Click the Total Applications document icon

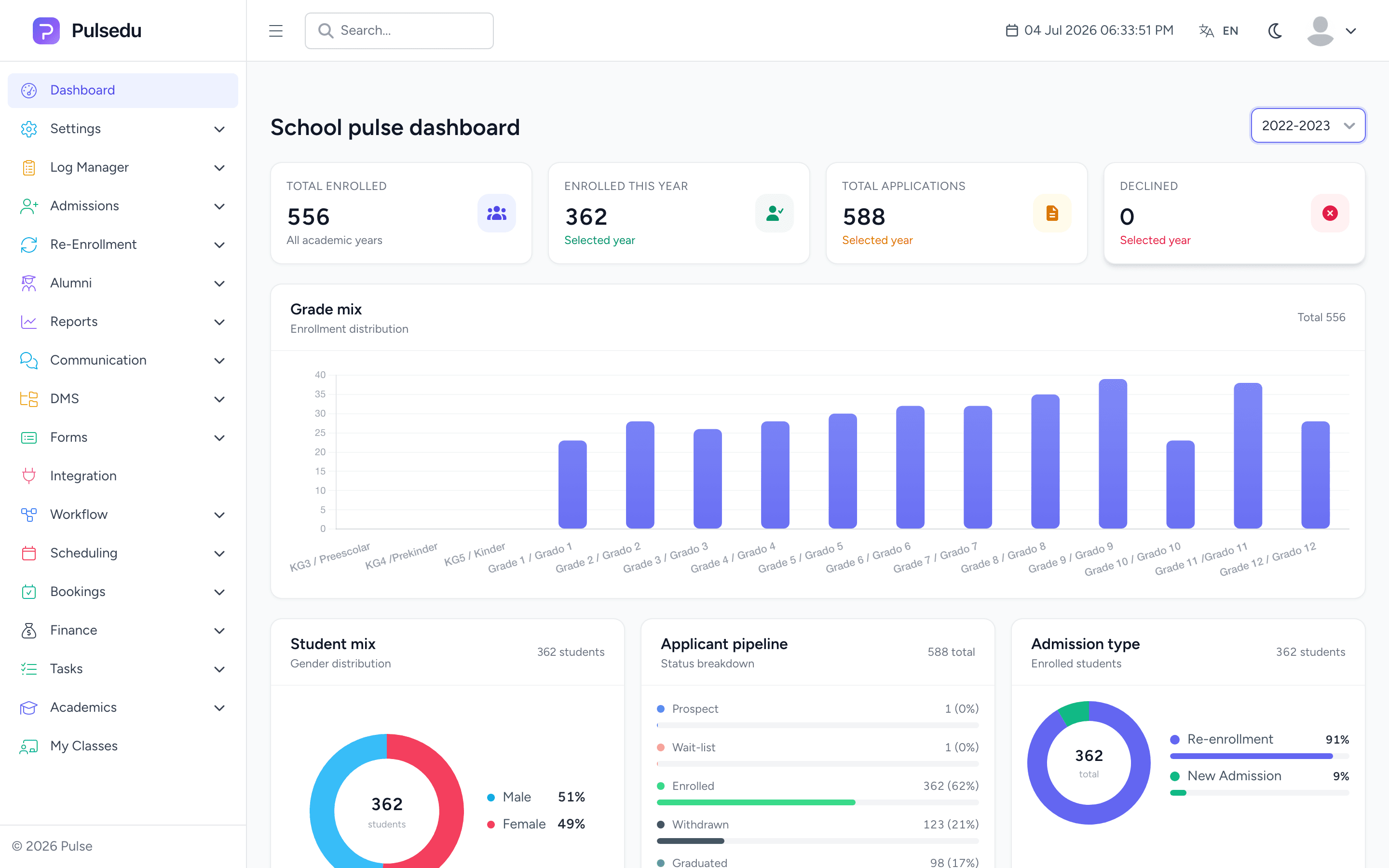tap(1052, 214)
